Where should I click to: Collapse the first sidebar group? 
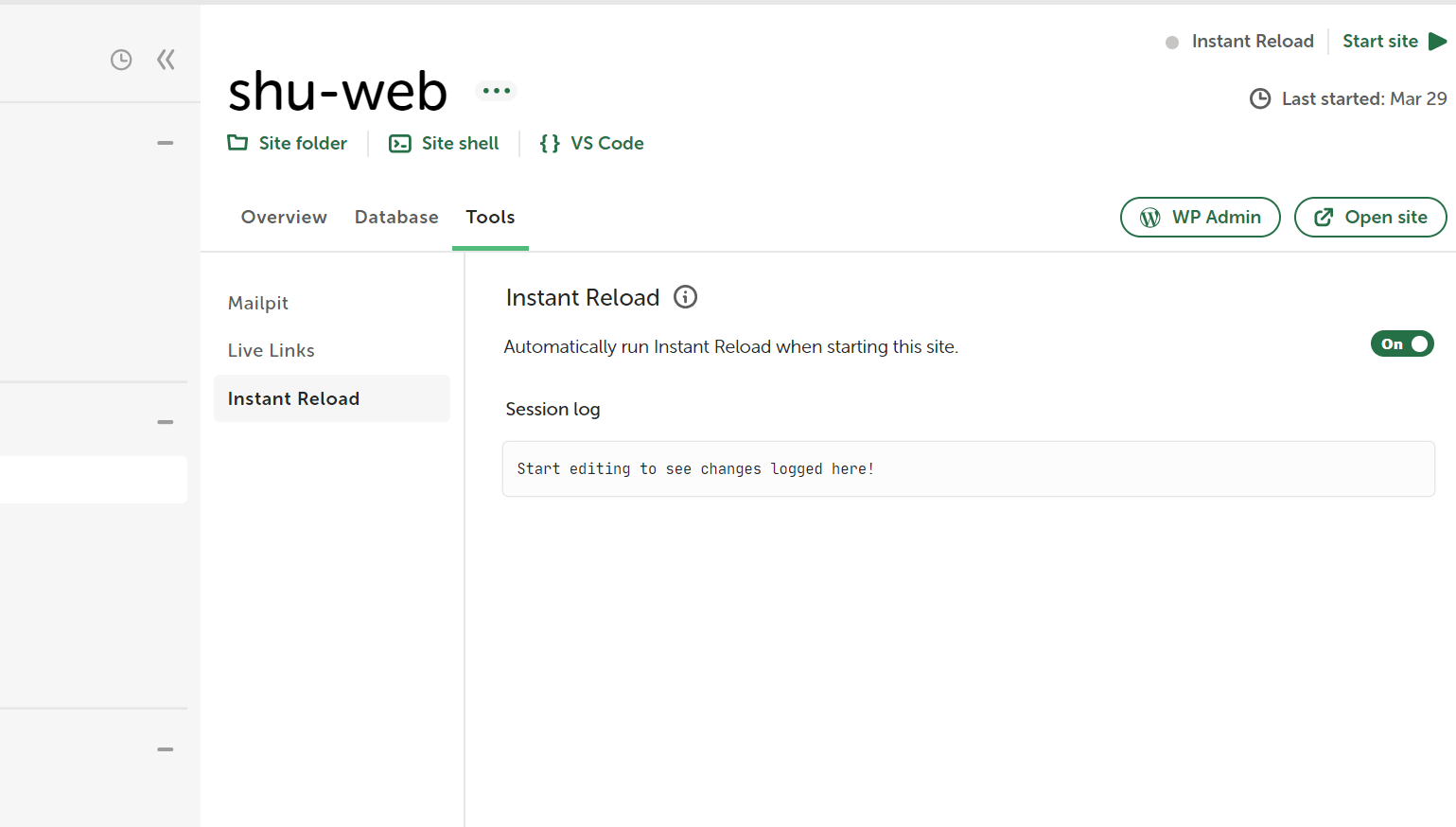click(166, 143)
